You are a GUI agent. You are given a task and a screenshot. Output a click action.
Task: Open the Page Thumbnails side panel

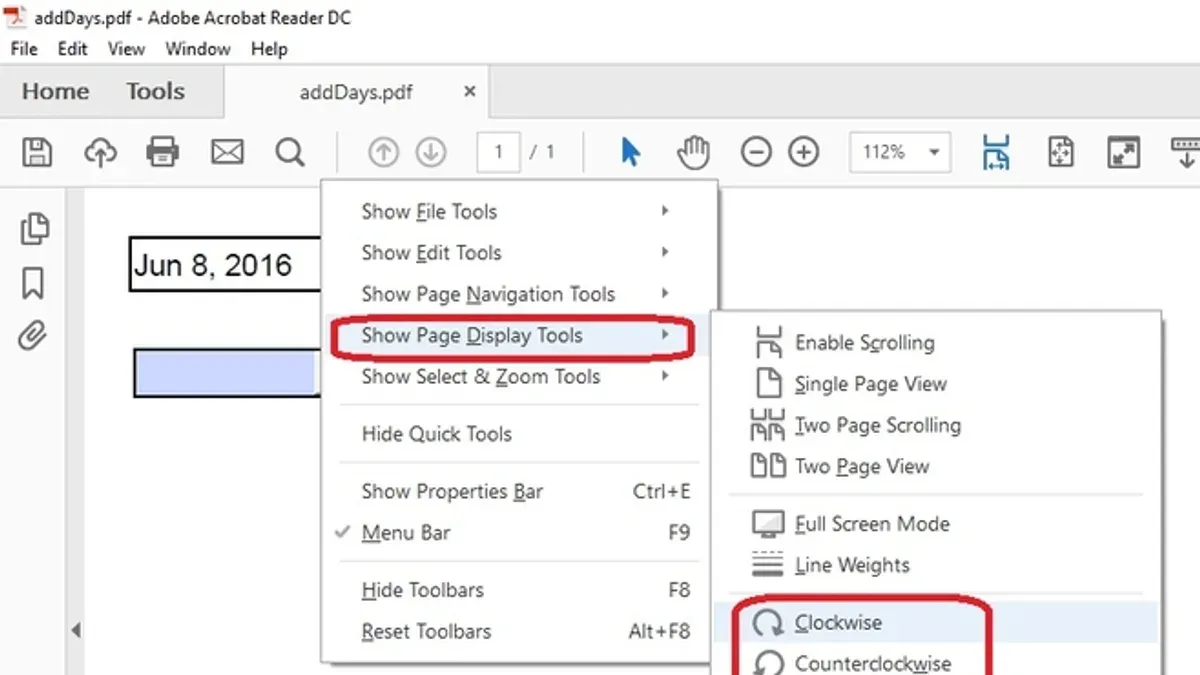pyautogui.click(x=34, y=228)
